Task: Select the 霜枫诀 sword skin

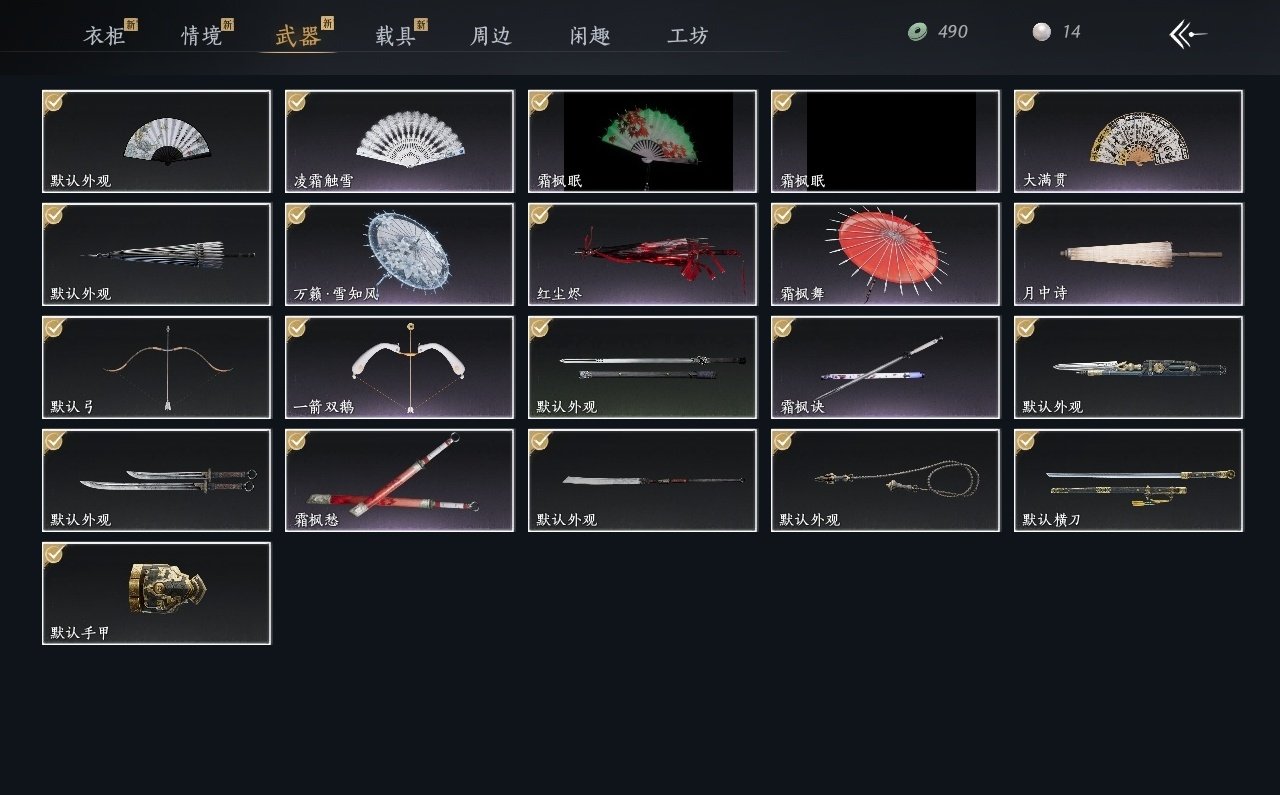Action: click(x=885, y=367)
